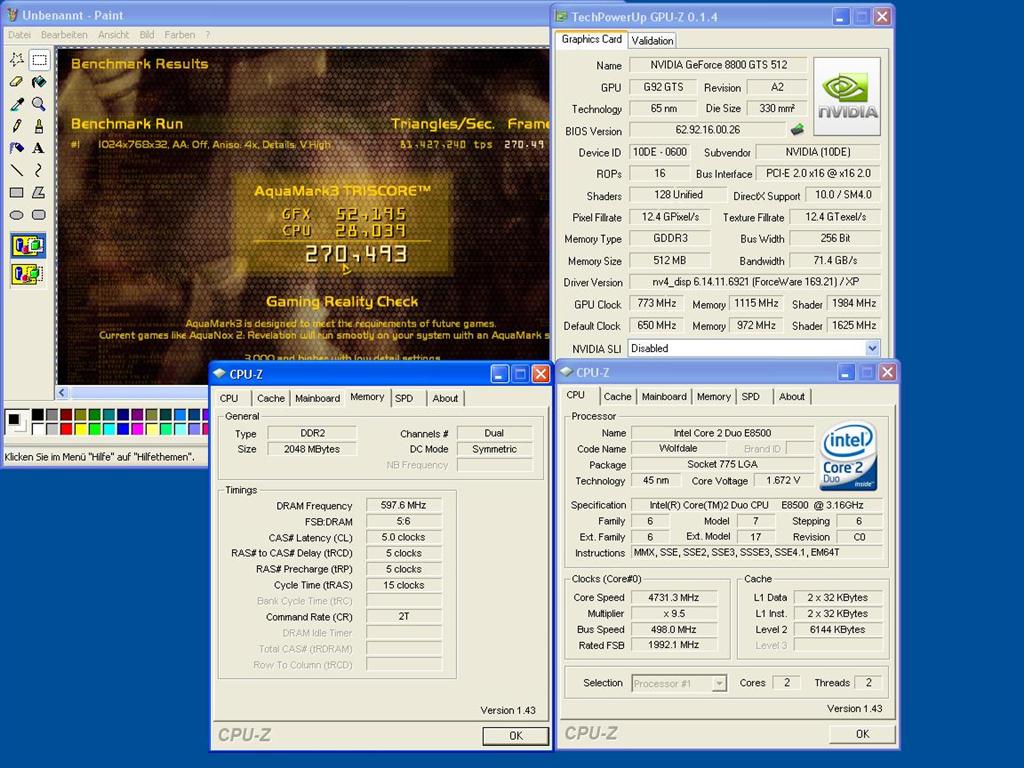Open the Datei menu in Paint
This screenshot has width=1024, height=768.
(19, 35)
